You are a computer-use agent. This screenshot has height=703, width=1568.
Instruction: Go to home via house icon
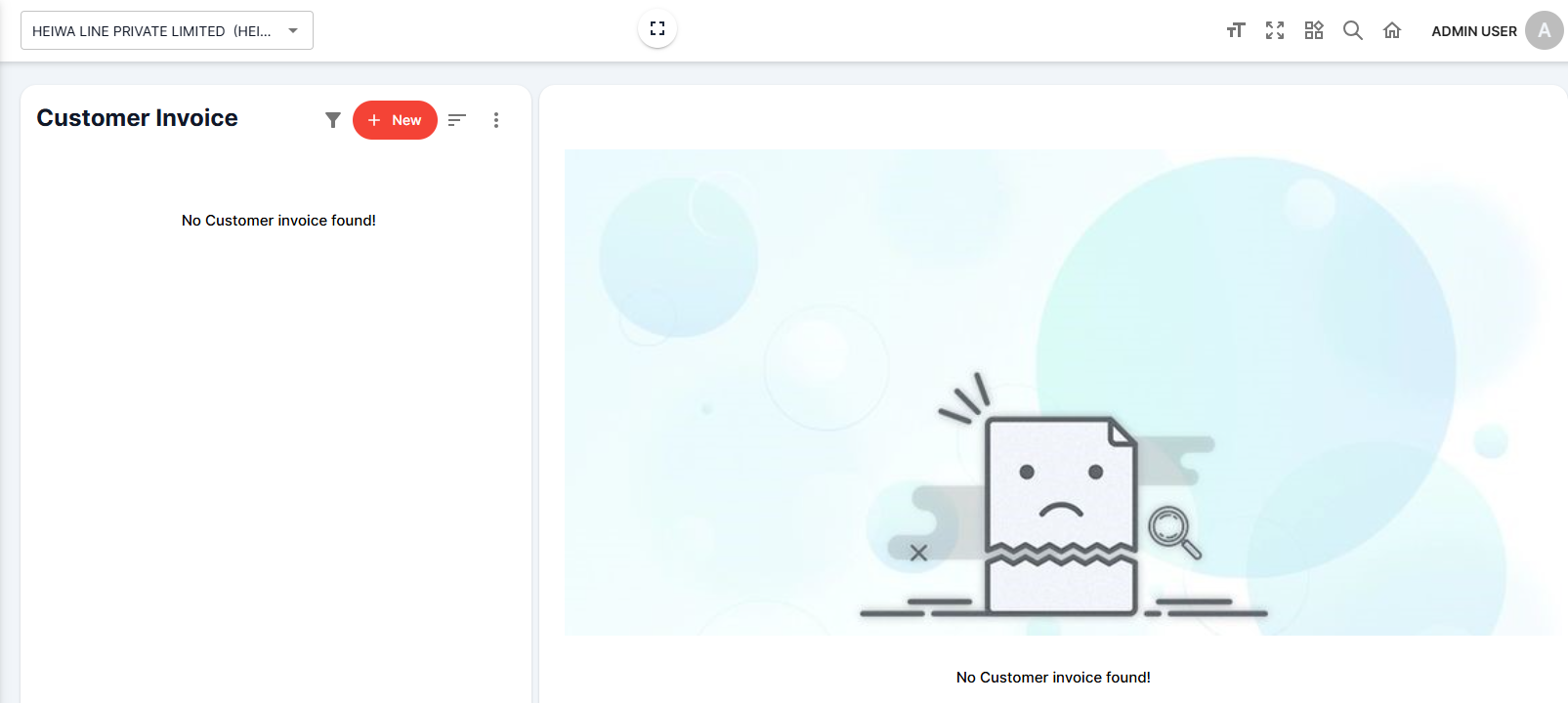click(x=1392, y=30)
